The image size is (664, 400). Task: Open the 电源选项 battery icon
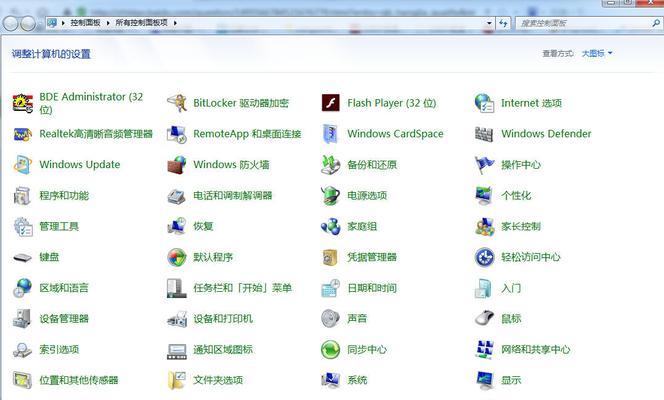(330, 196)
